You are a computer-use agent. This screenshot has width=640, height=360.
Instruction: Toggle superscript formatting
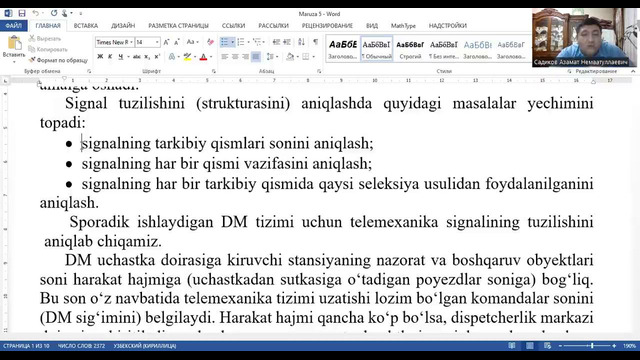157,57
